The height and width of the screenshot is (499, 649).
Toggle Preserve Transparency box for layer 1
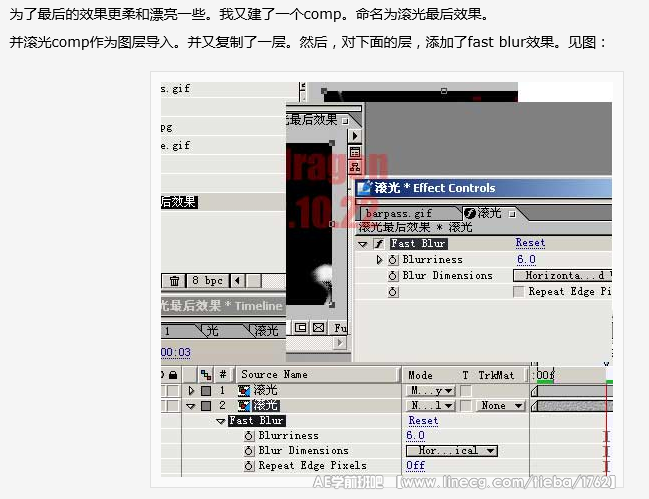click(466, 391)
